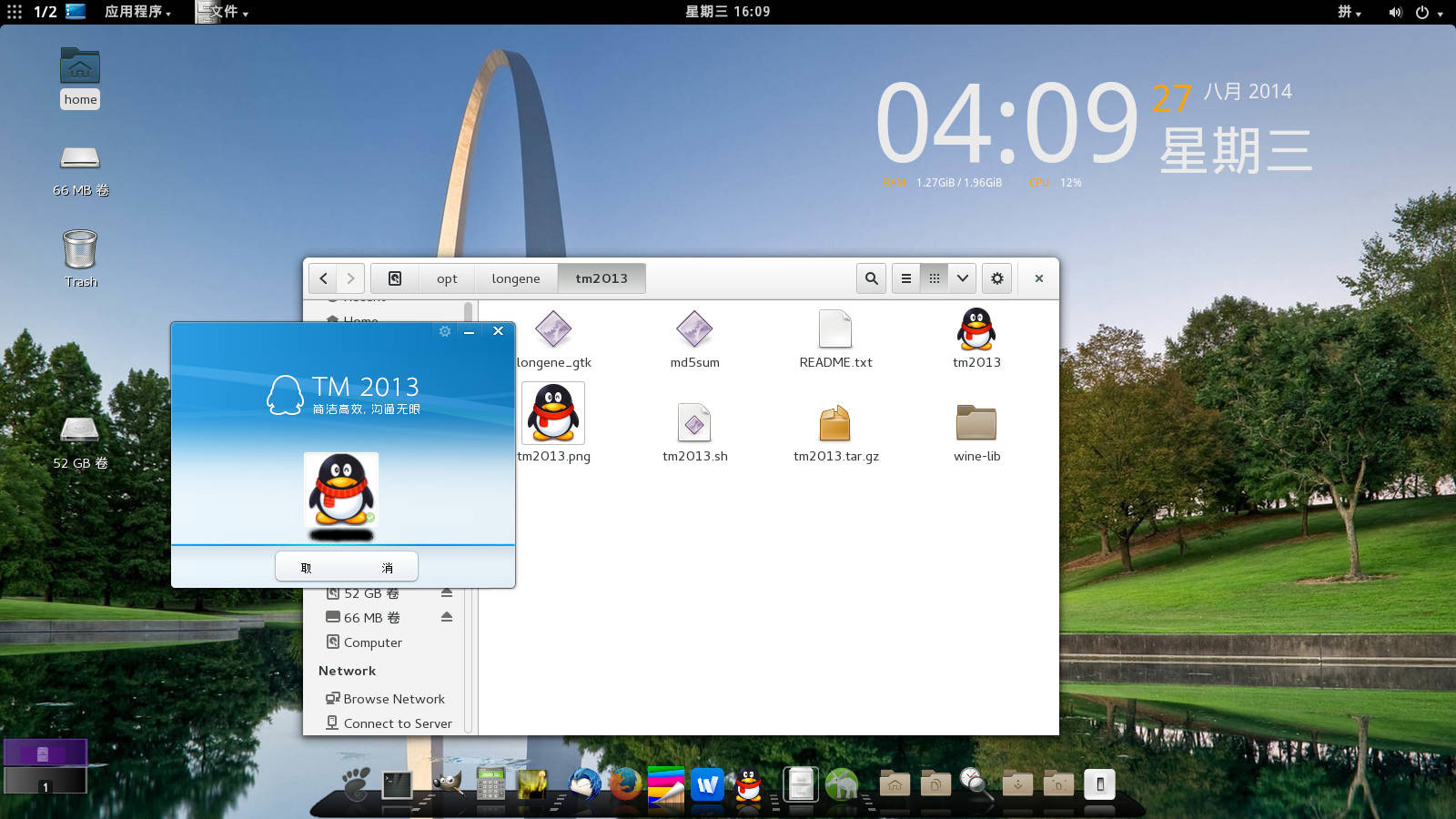Open the clock and calendar in the top bar
The width and height of the screenshot is (1456, 819).
pyautogui.click(x=728, y=12)
